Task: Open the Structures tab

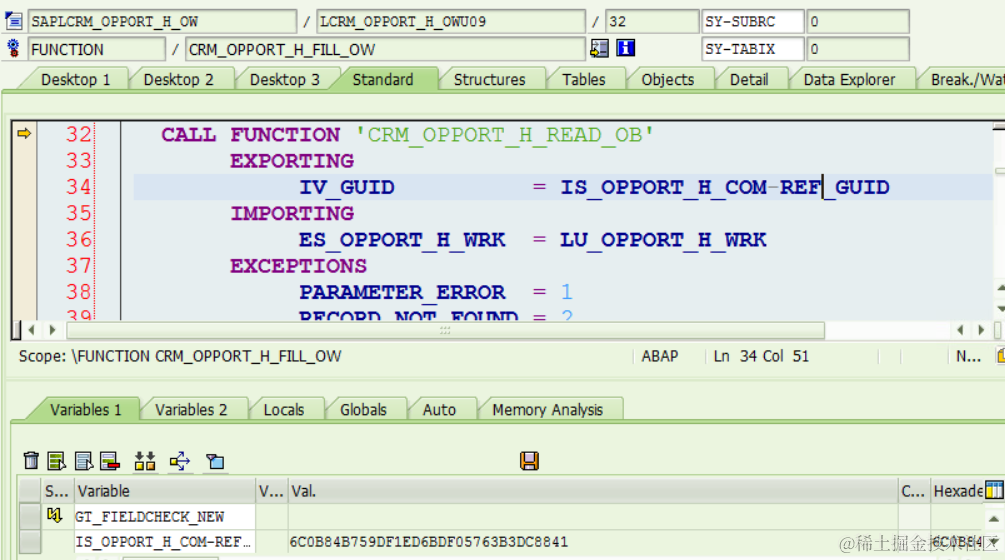Action: coord(490,79)
